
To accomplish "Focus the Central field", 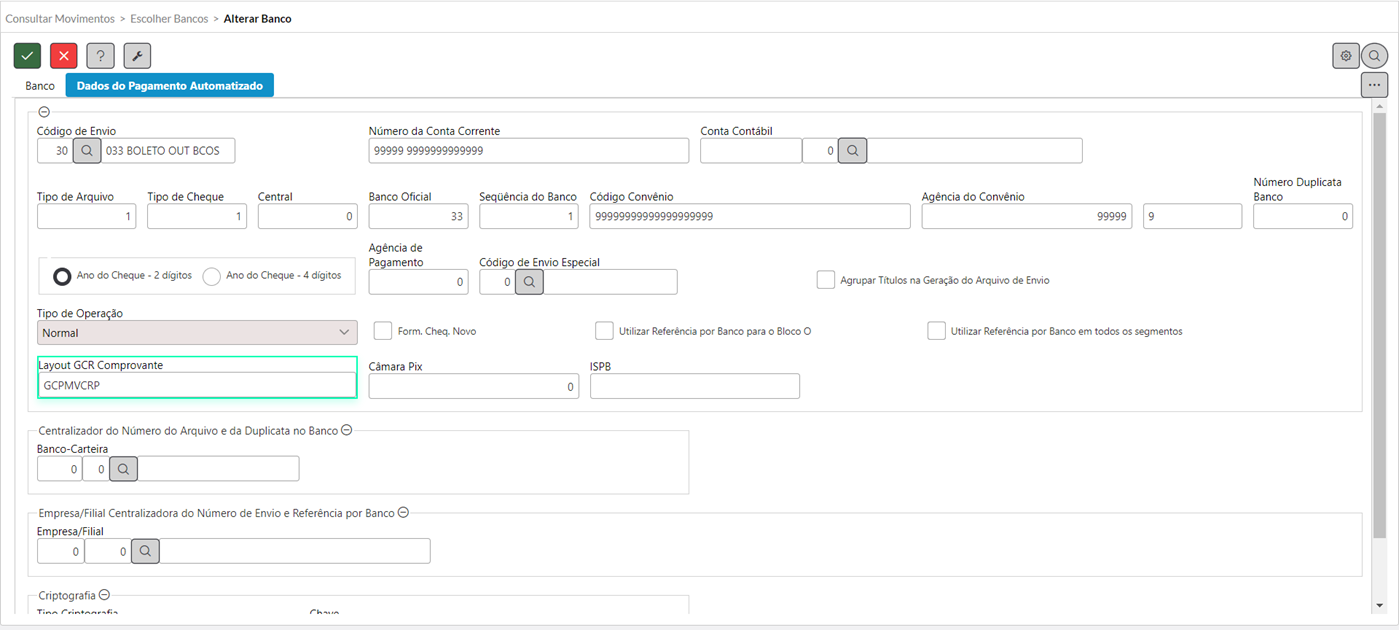I will pos(308,216).
